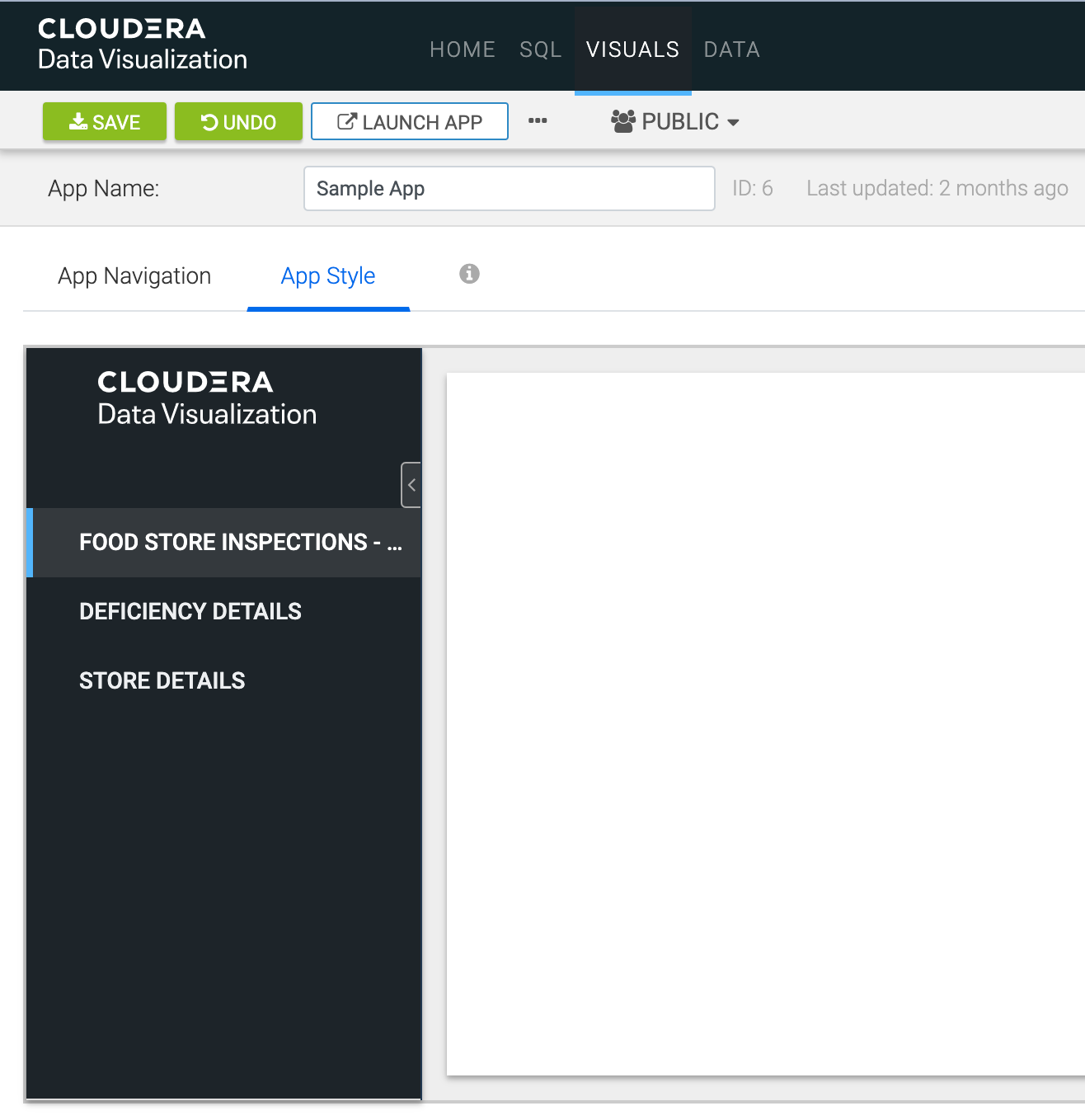Save the app with the SAVE button
Image resolution: width=1085 pixels, height=1120 pixels.
tap(105, 122)
